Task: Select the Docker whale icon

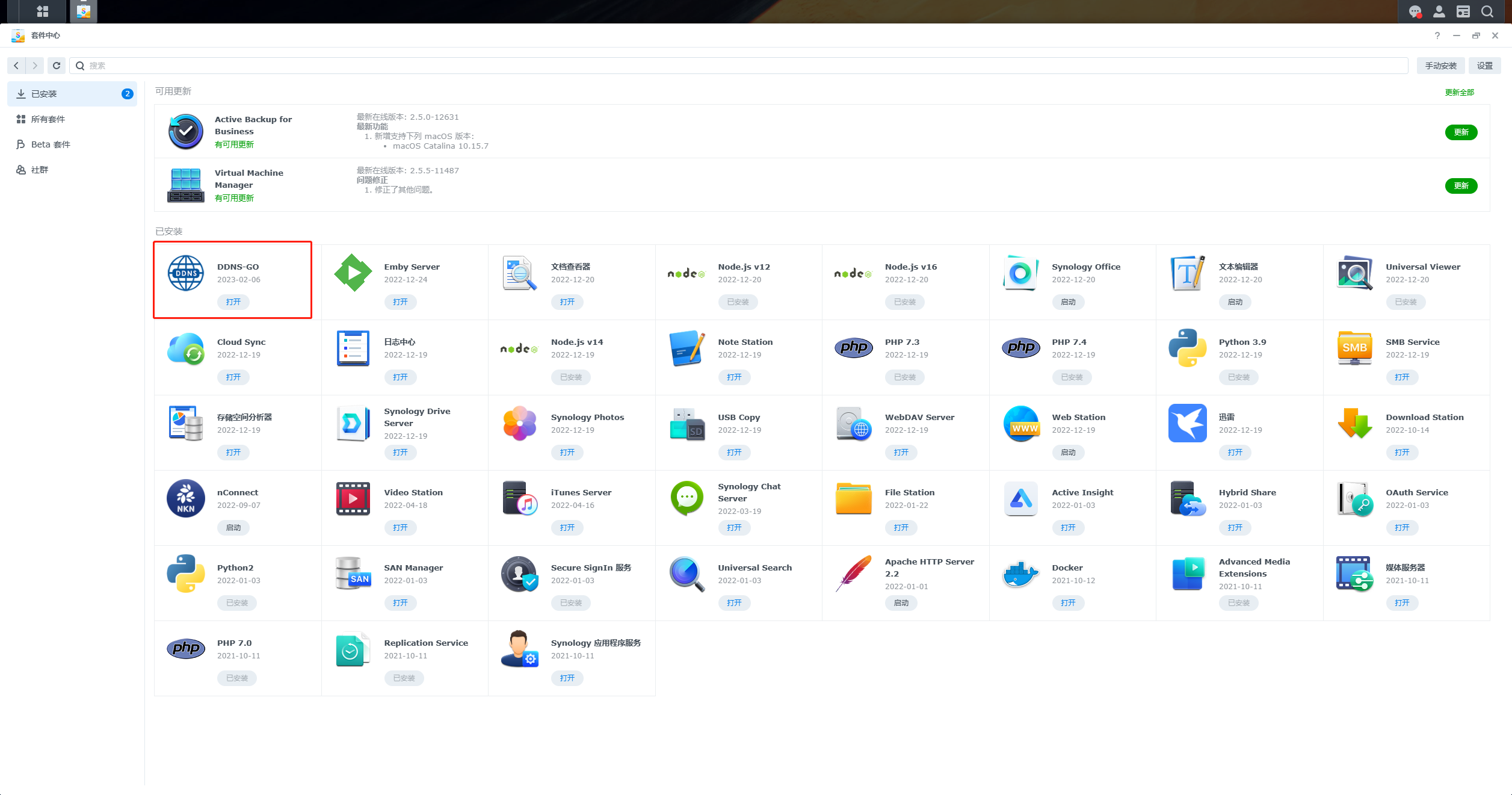Action: (x=1020, y=574)
